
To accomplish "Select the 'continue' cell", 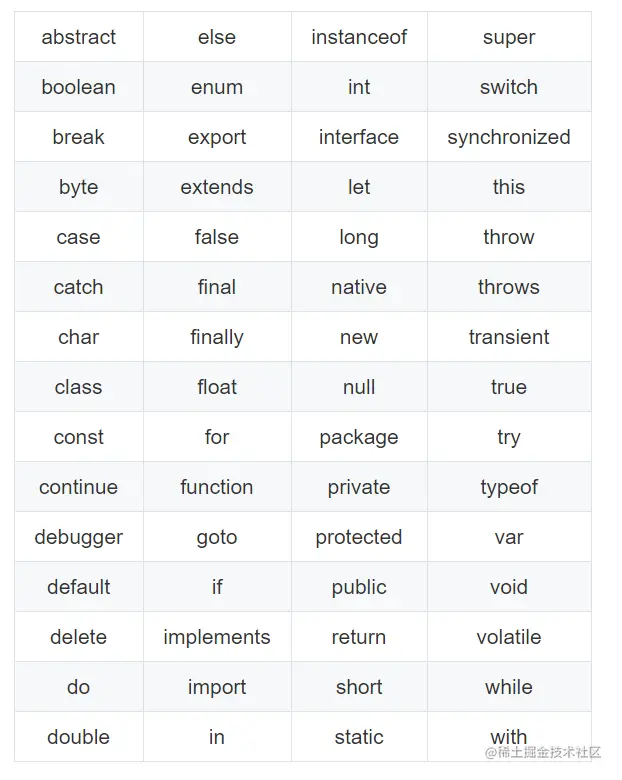I will coord(78,487).
